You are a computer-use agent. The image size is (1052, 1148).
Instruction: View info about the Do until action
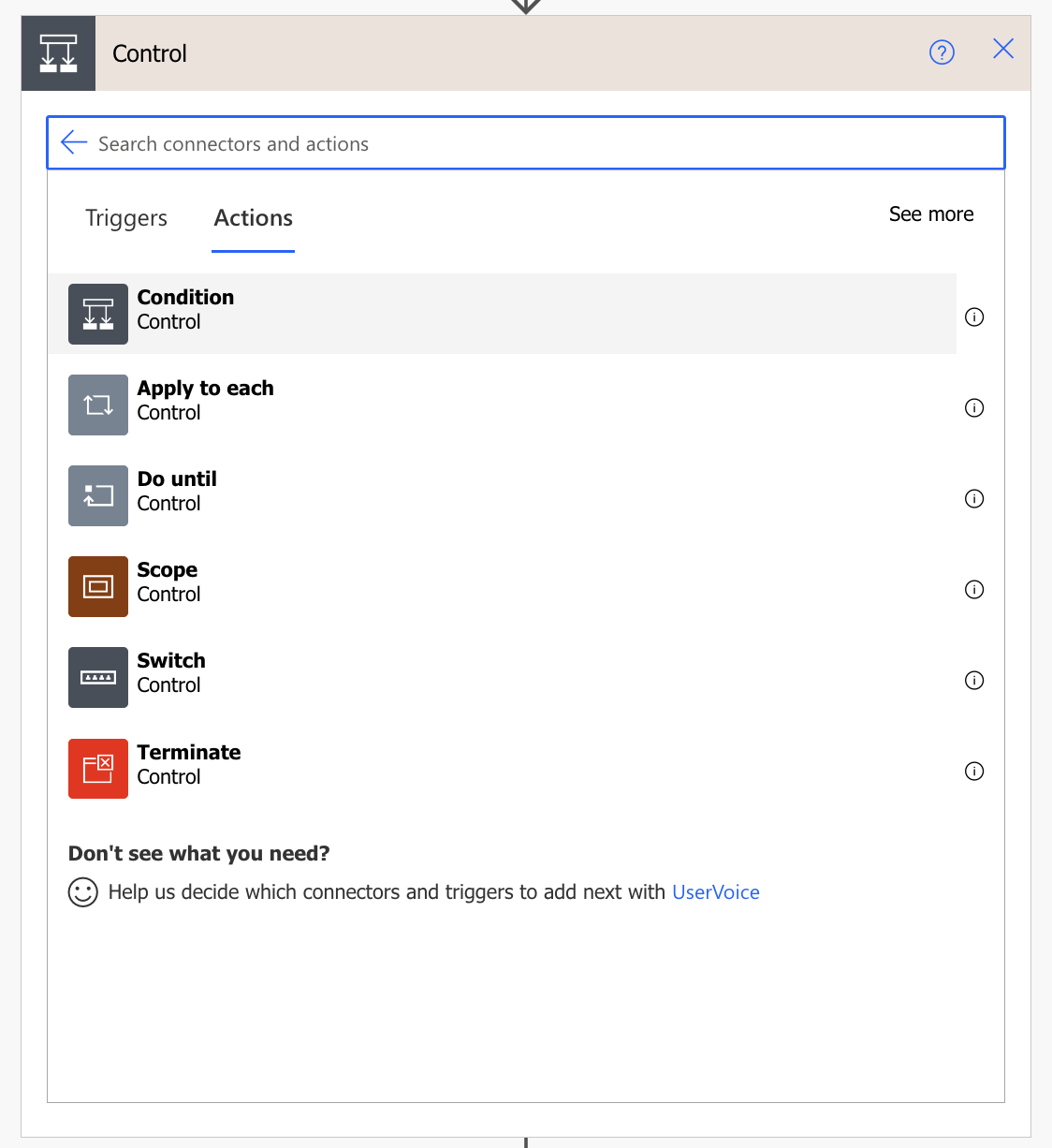[974, 498]
